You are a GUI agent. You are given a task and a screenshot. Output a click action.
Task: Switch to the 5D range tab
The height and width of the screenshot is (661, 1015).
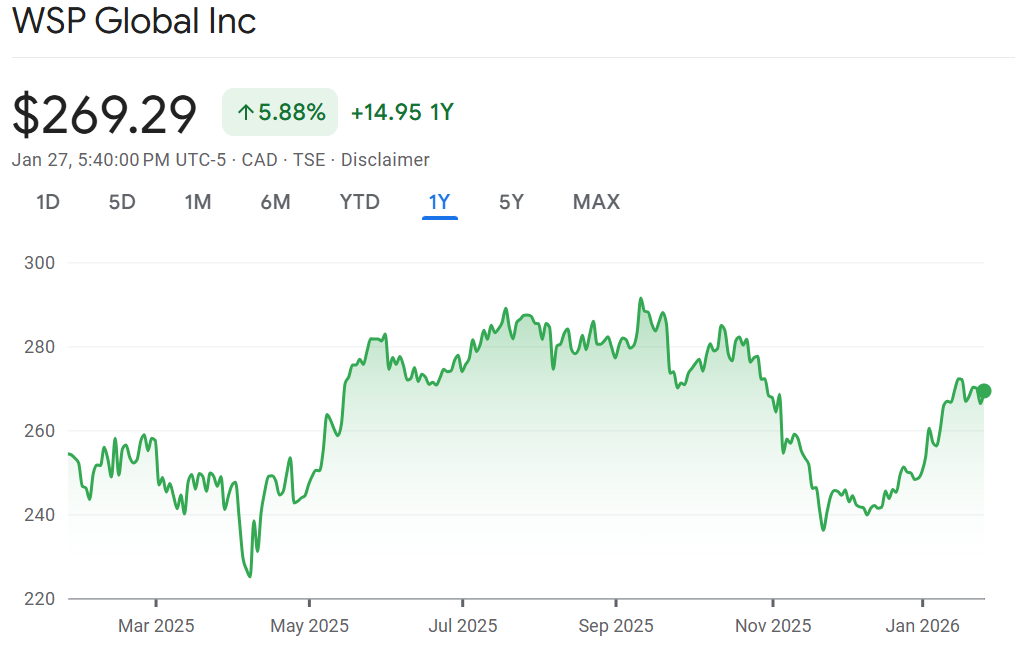(122, 202)
